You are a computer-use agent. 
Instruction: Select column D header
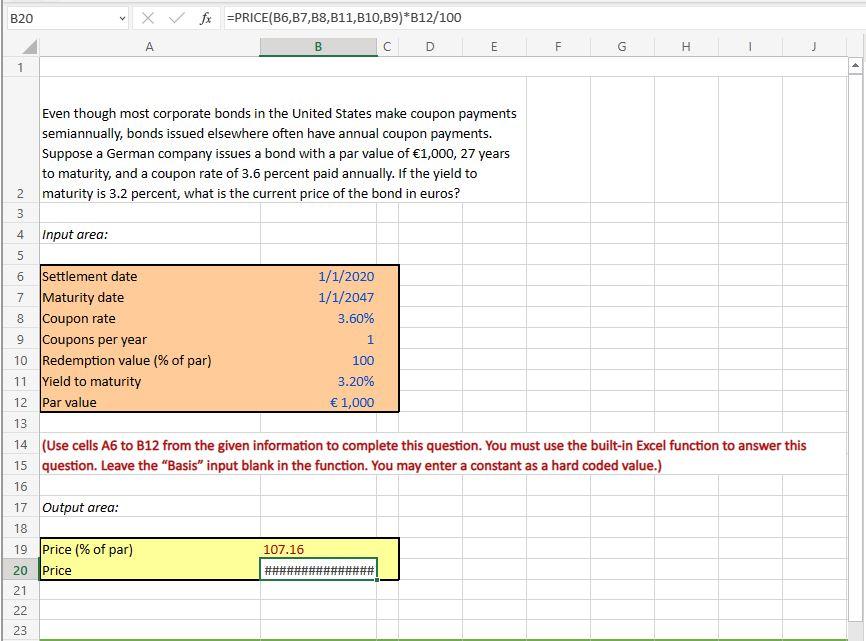click(430, 47)
